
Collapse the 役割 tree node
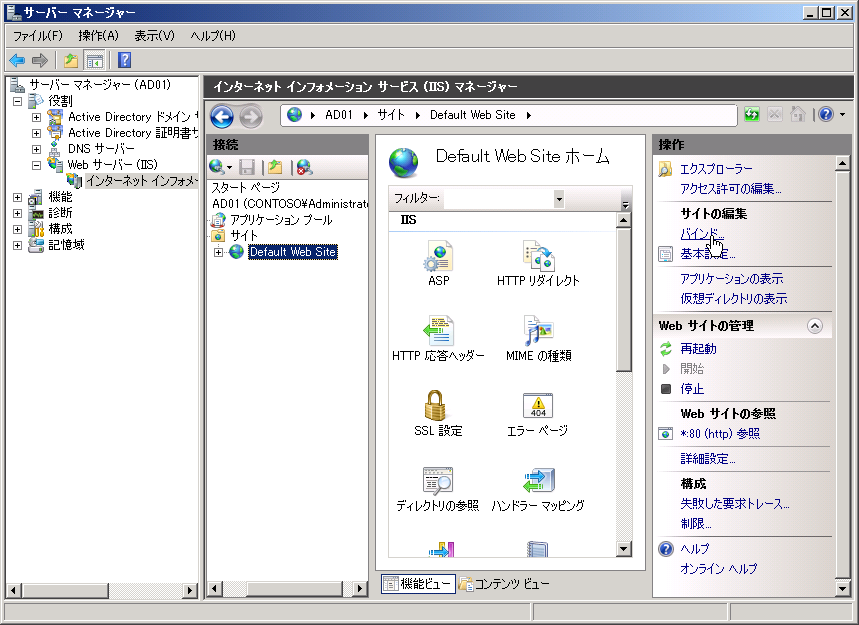pyautogui.click(x=18, y=101)
